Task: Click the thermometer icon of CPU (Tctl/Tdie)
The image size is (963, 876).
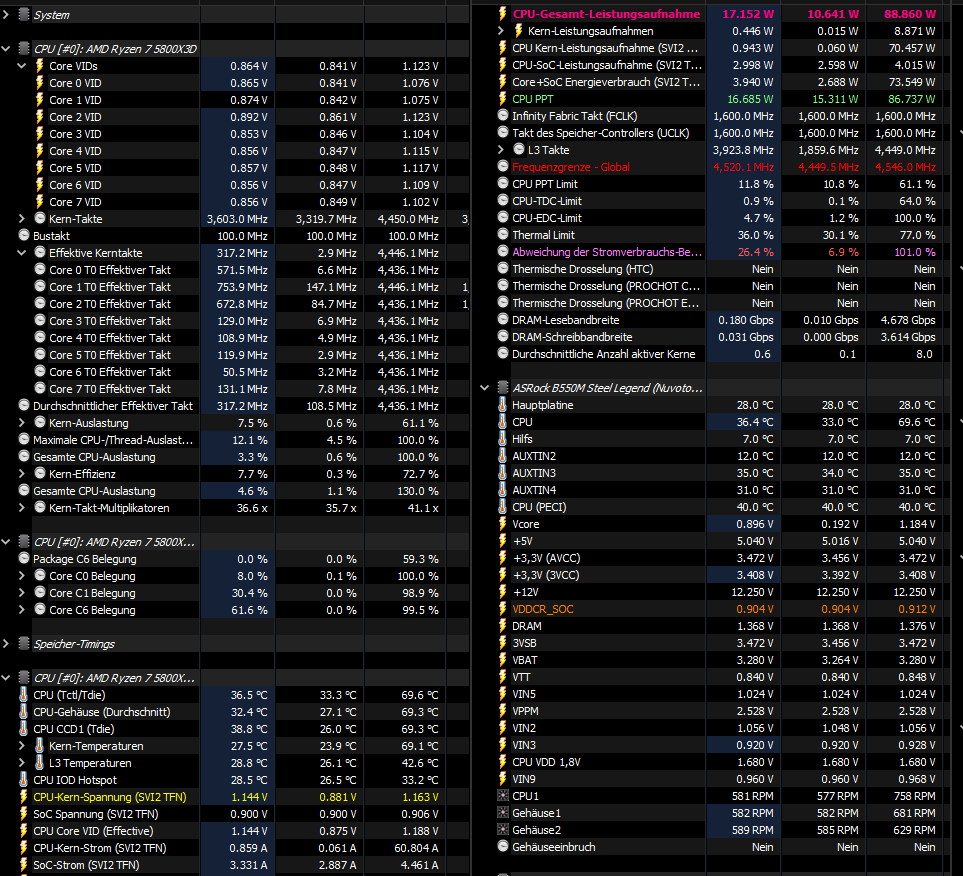Action: [24, 695]
